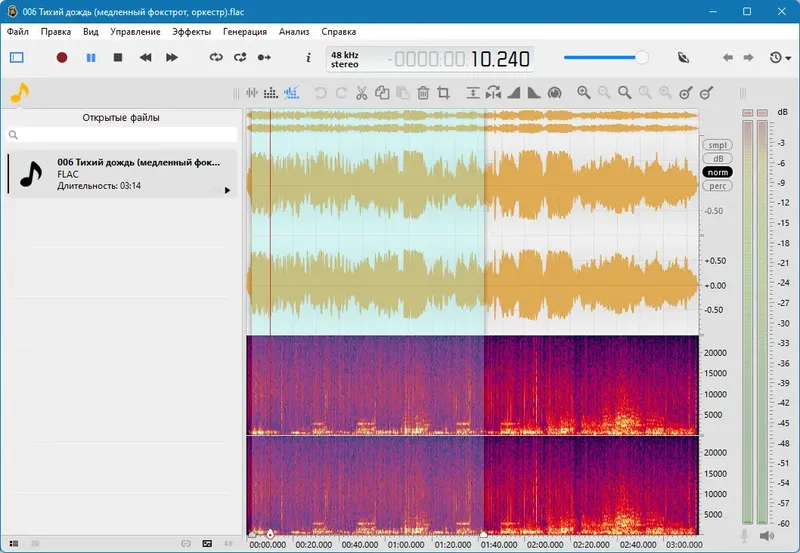This screenshot has width=800, height=553.
Task: Expand options arrow on the FLAC file item
Action: 227,190
